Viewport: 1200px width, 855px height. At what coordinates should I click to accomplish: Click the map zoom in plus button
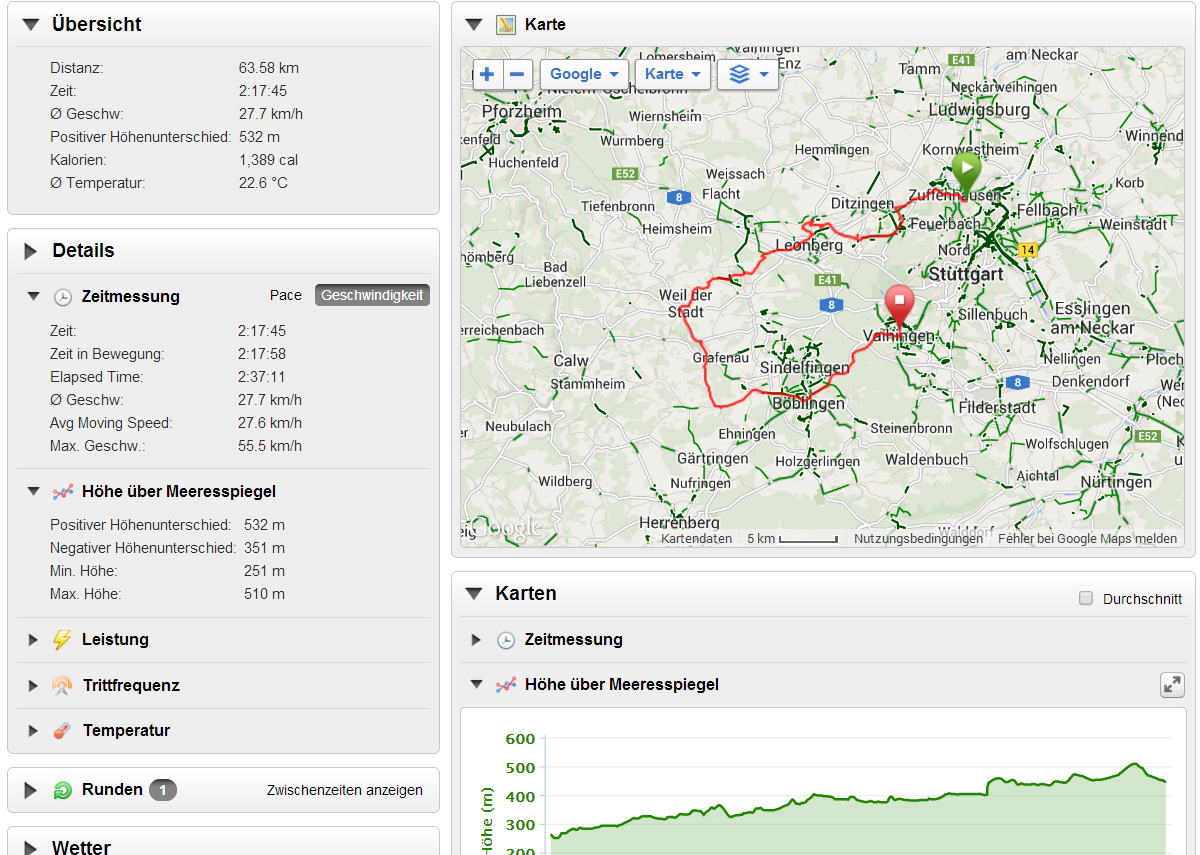pos(487,74)
